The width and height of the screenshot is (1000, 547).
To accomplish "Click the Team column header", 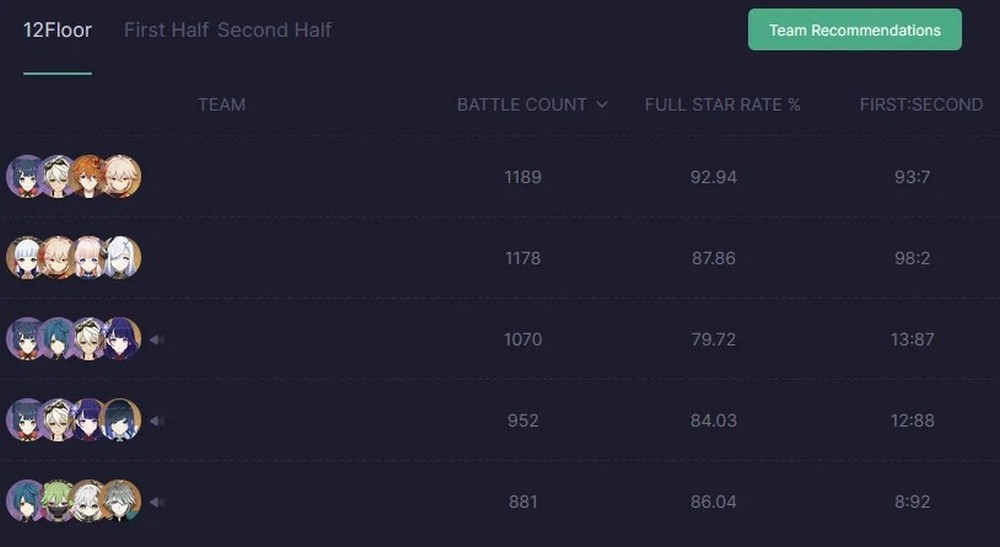I will 221,104.
